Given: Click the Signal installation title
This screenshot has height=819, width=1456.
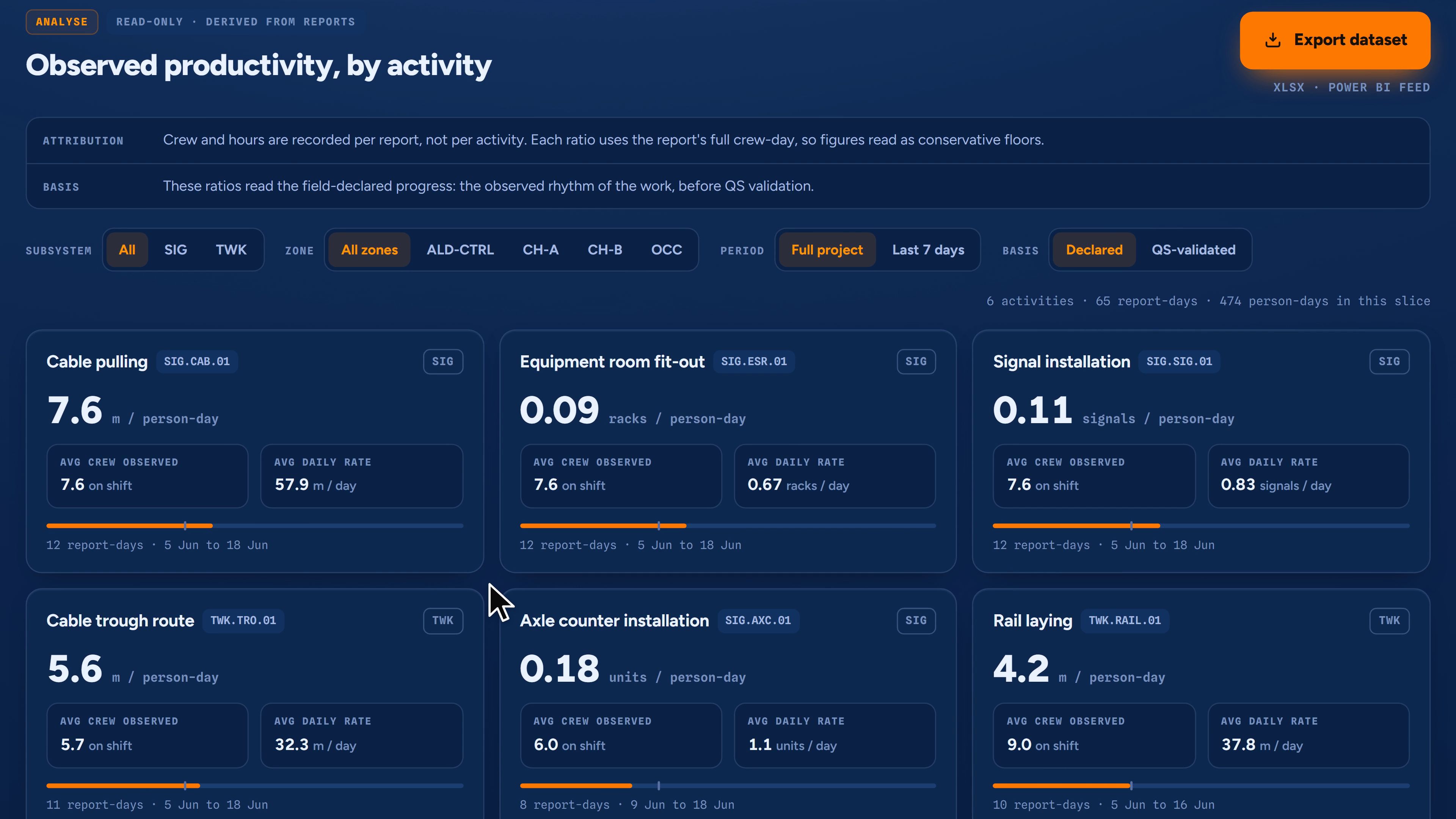Looking at the screenshot, I should coord(1062,362).
